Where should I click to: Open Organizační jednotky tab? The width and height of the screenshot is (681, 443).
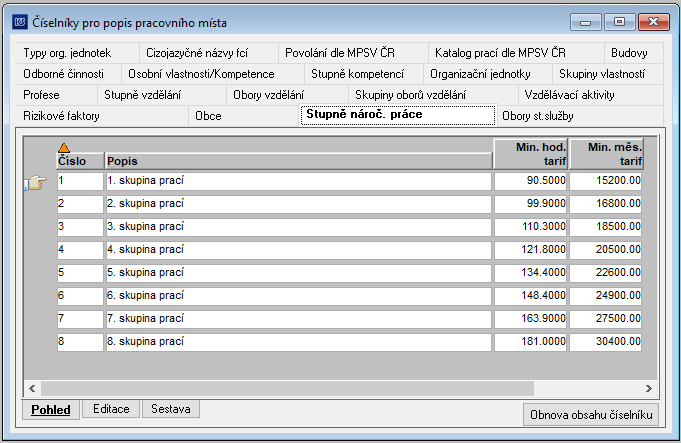(488, 74)
